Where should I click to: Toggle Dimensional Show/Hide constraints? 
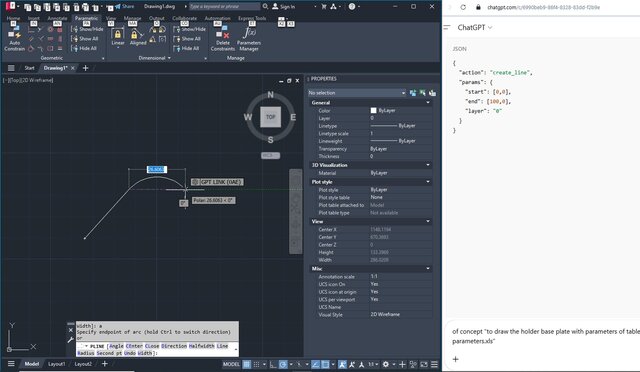pyautogui.click(x=189, y=29)
